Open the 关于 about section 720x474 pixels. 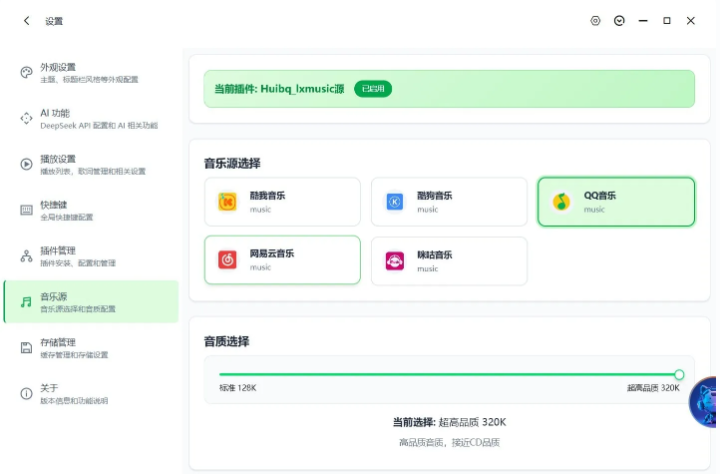click(x=91, y=394)
